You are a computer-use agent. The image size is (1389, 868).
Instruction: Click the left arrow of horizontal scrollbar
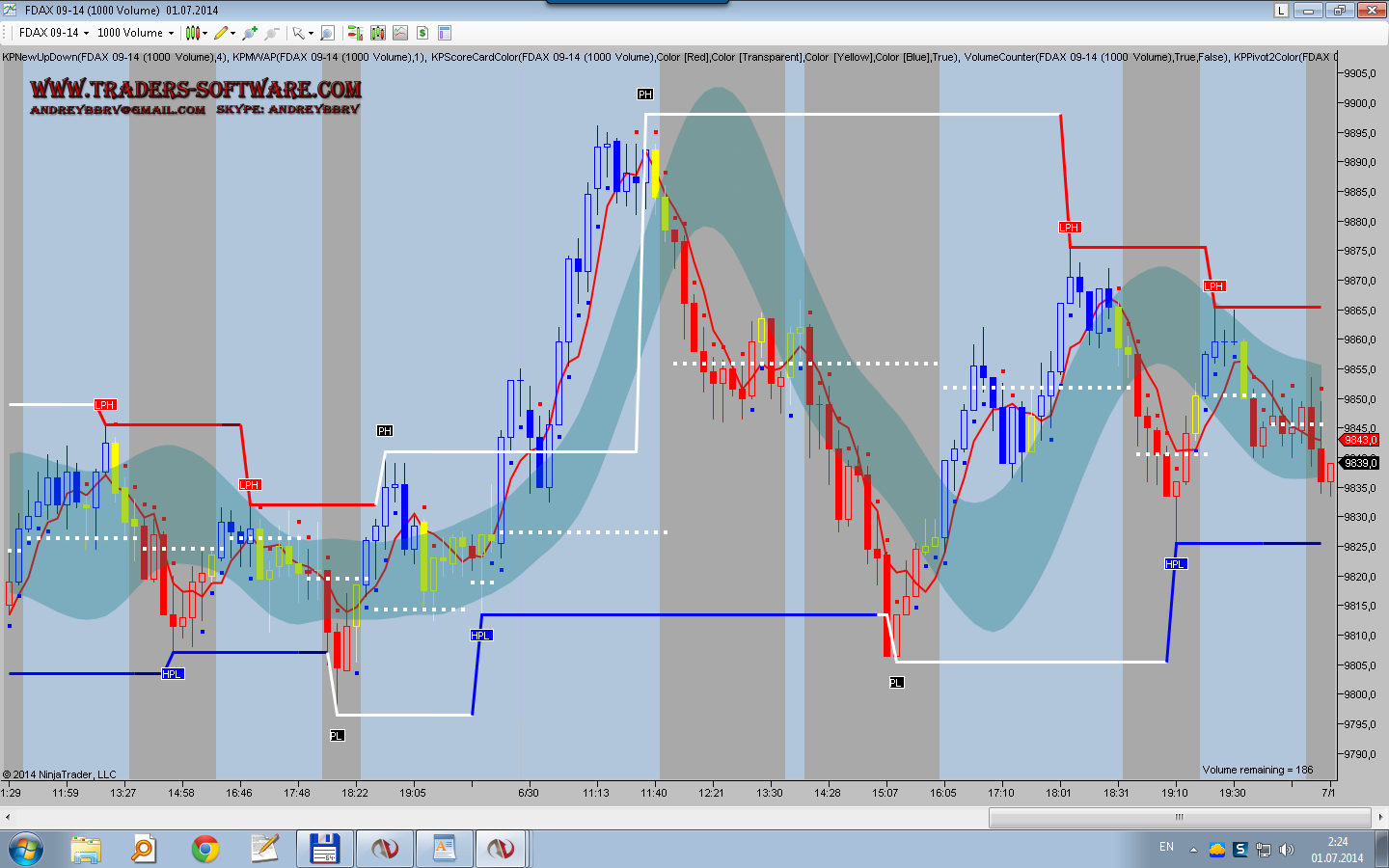(8, 817)
